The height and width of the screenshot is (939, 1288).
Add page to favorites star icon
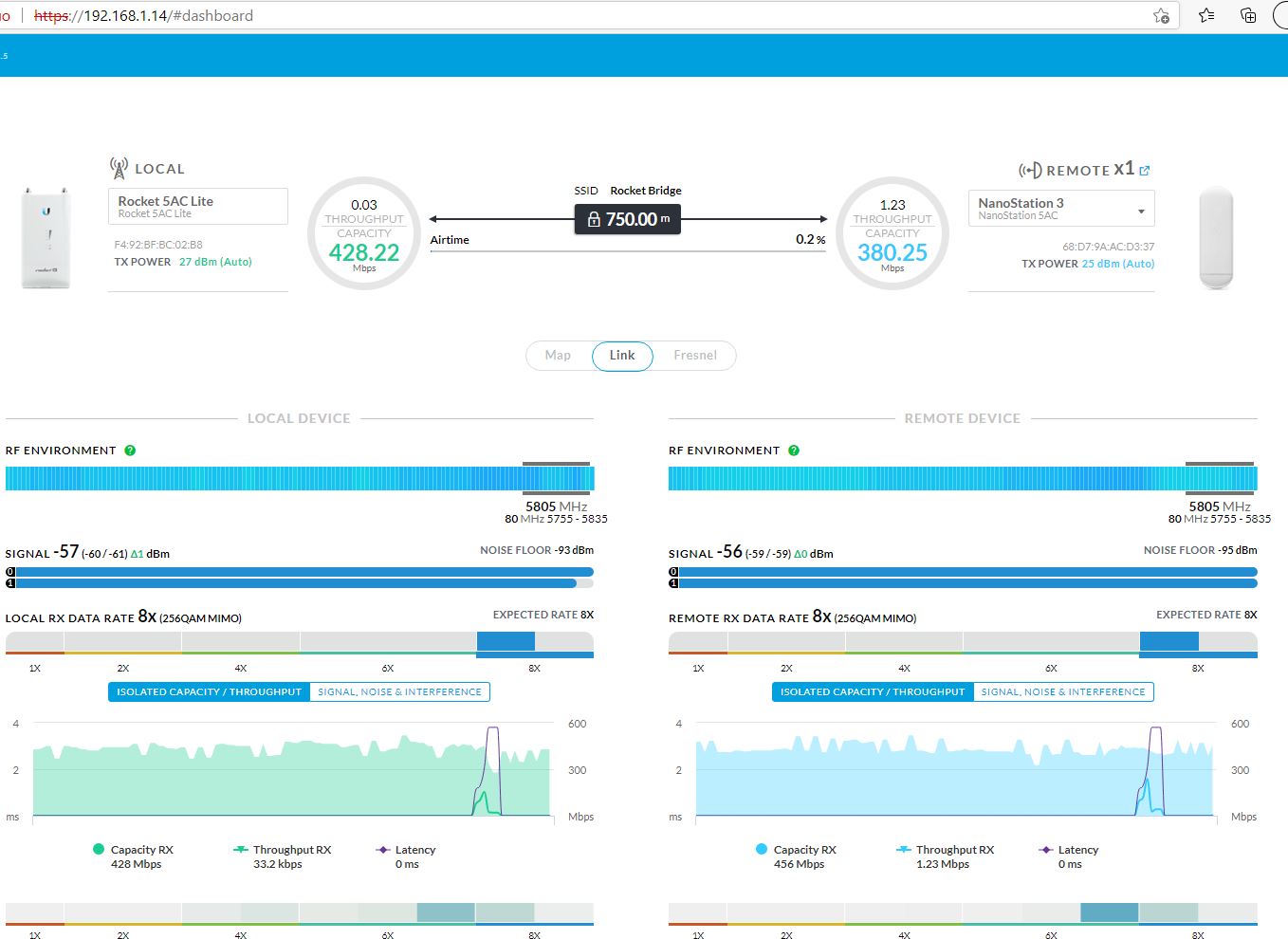click(x=1161, y=15)
